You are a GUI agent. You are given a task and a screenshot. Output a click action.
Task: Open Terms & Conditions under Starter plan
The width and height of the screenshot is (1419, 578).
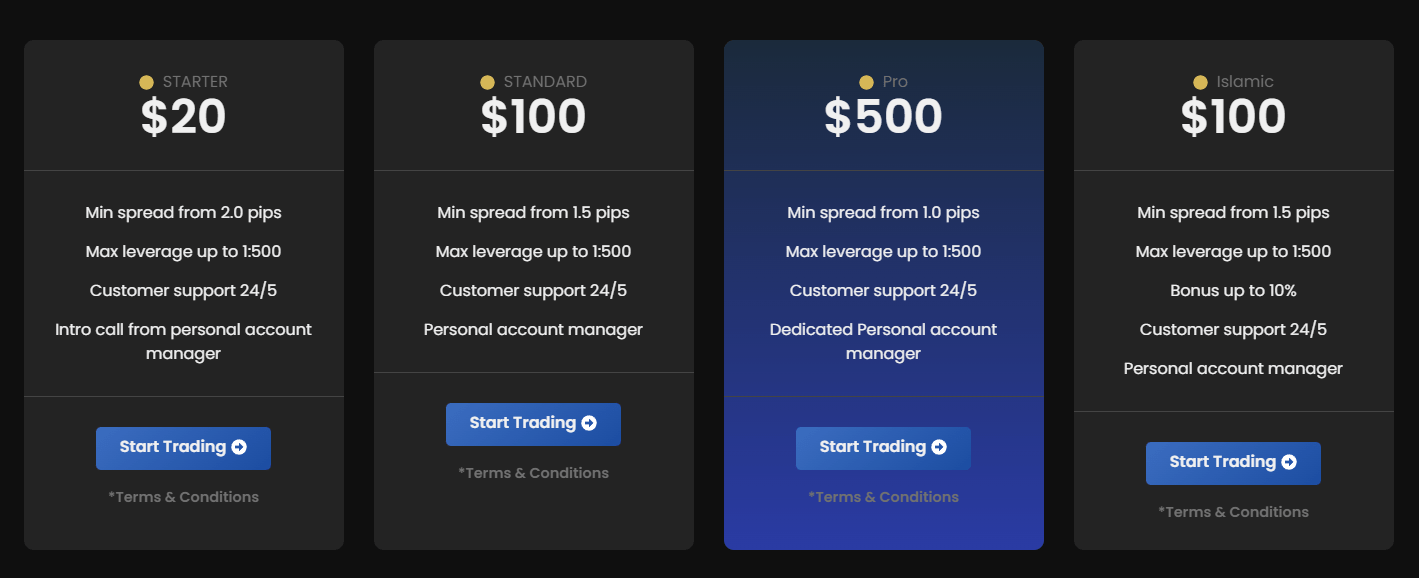pyautogui.click(x=183, y=497)
